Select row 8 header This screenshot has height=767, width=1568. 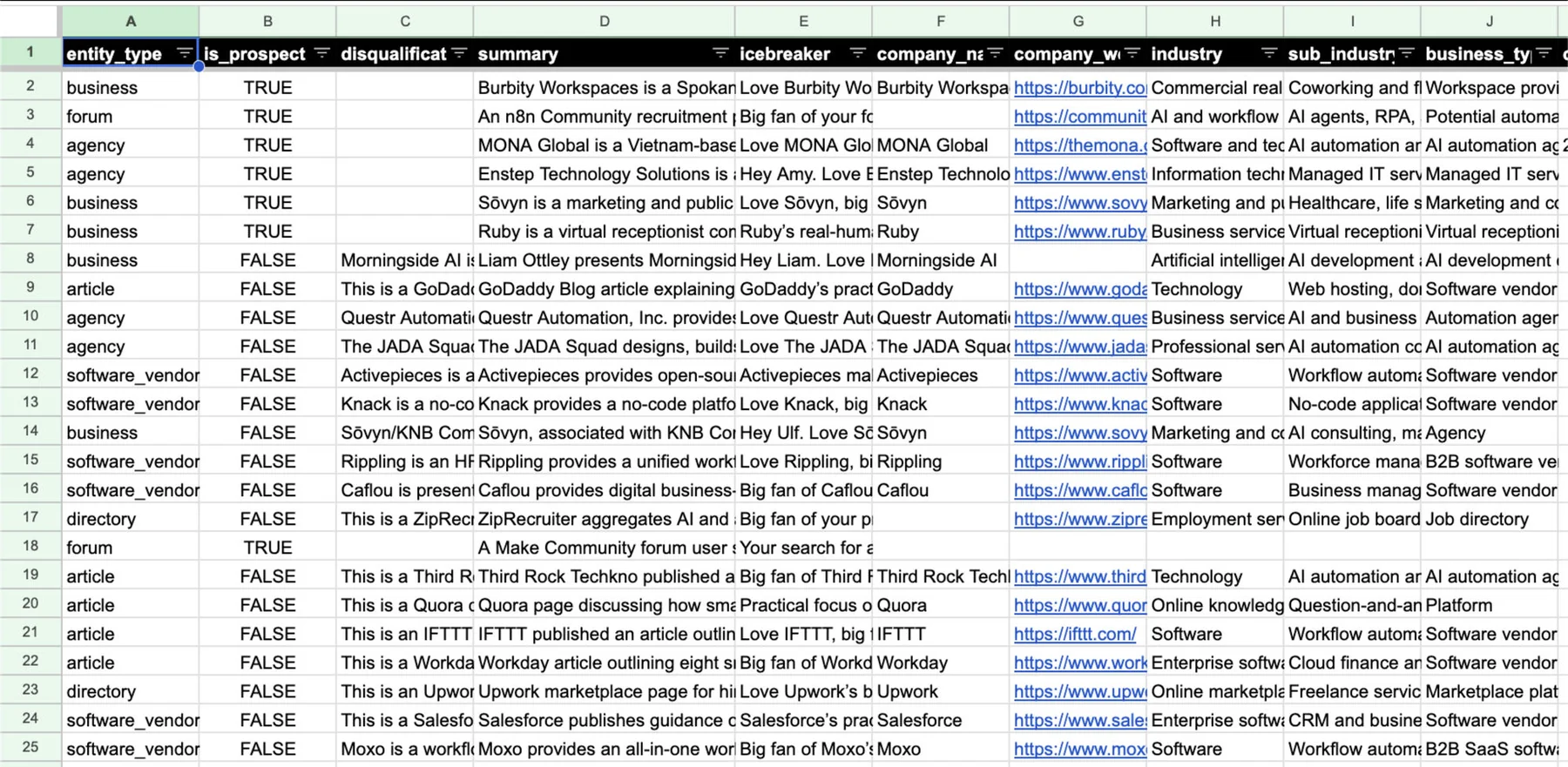pos(30,259)
